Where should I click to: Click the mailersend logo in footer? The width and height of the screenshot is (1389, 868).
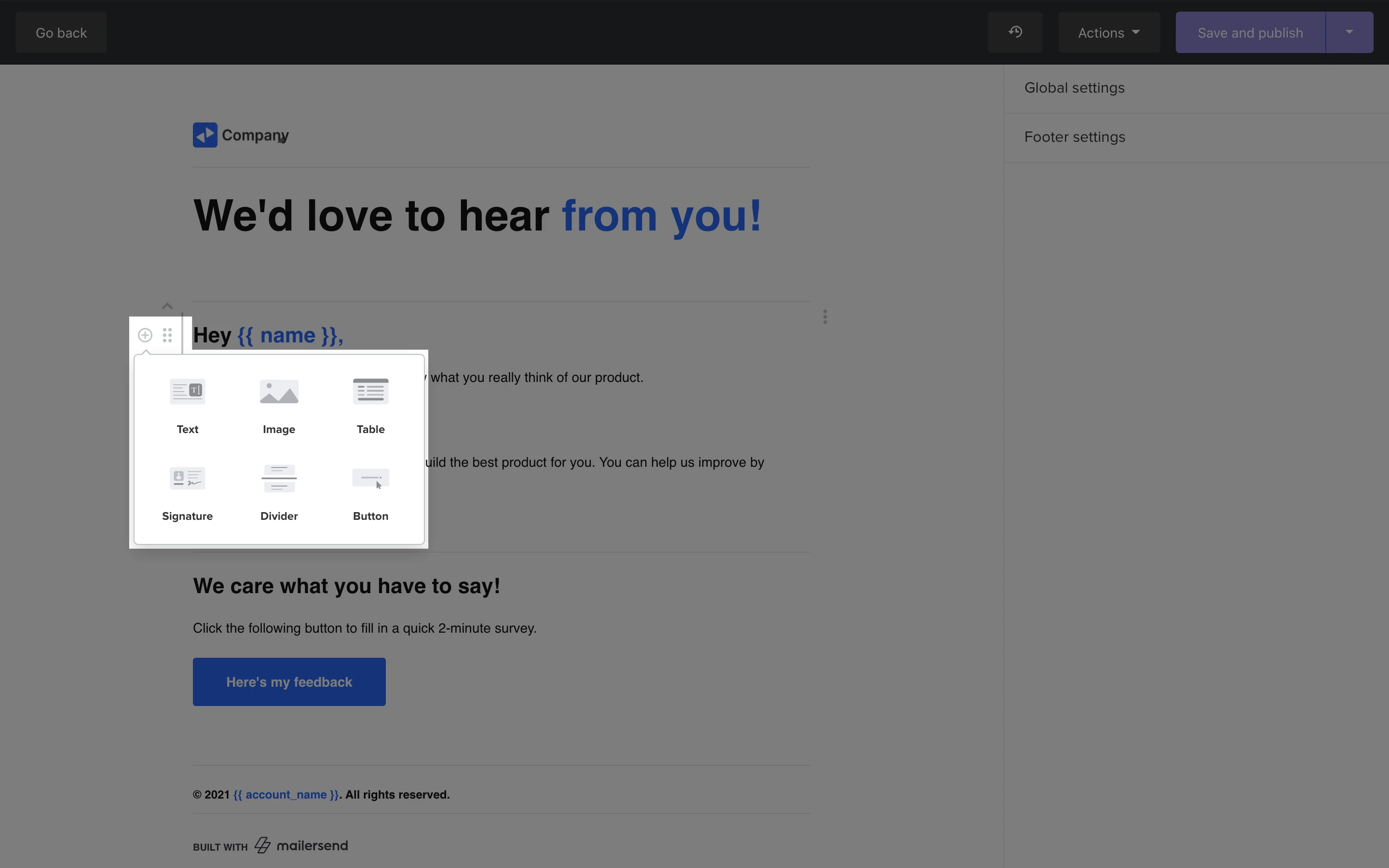[301, 845]
